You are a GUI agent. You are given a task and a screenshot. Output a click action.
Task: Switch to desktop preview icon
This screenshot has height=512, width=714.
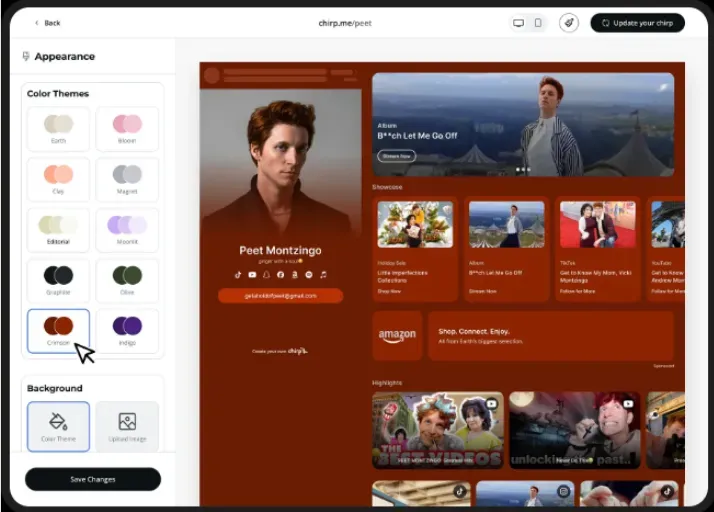coord(518,23)
